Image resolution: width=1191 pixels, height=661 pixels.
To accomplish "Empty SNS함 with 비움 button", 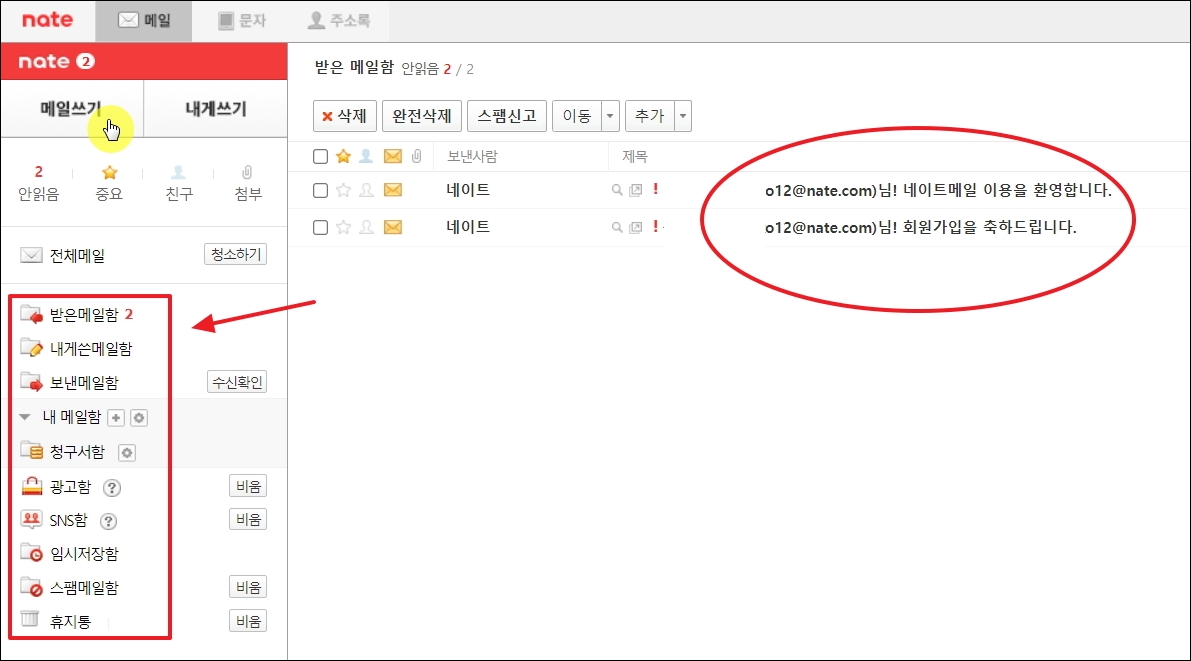I will pos(248,520).
